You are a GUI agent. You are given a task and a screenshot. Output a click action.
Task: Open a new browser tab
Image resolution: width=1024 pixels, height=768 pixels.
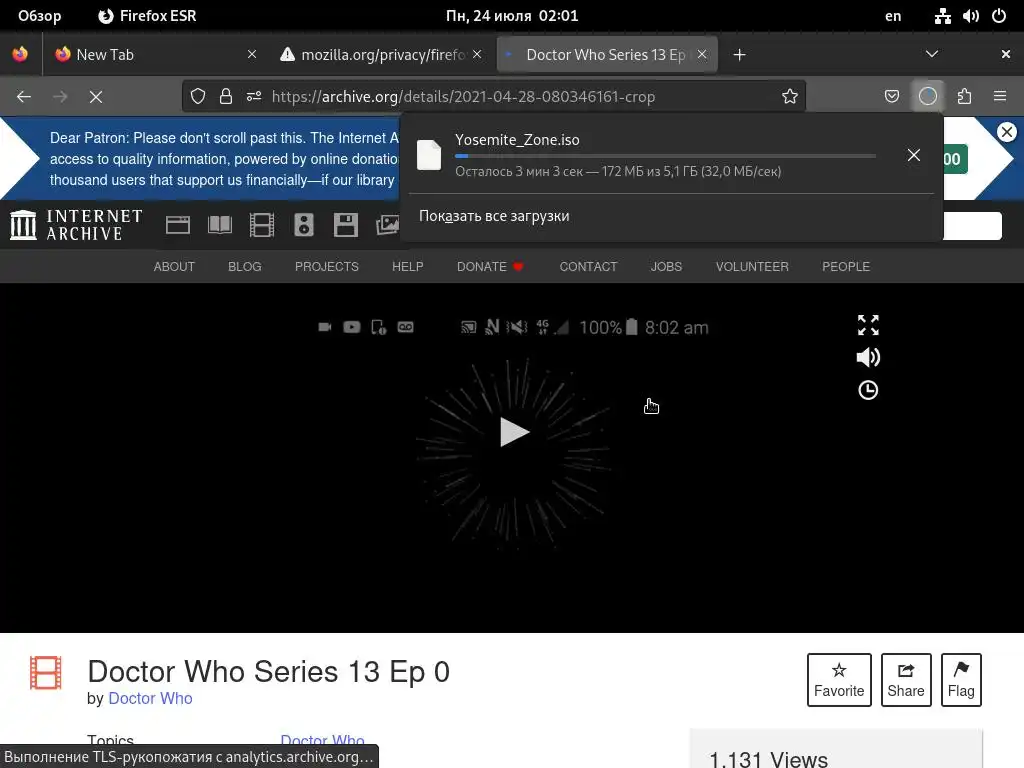(739, 55)
